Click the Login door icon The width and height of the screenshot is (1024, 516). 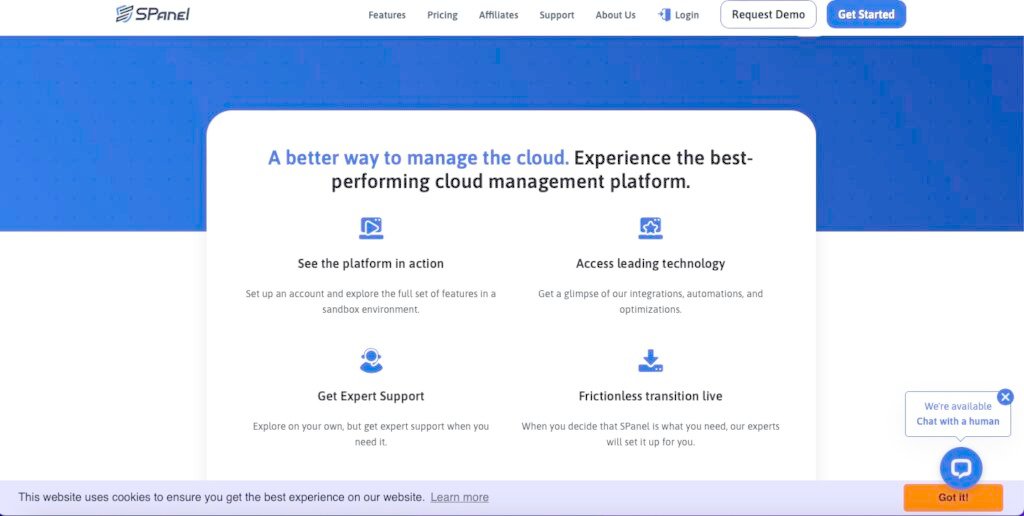tap(664, 15)
